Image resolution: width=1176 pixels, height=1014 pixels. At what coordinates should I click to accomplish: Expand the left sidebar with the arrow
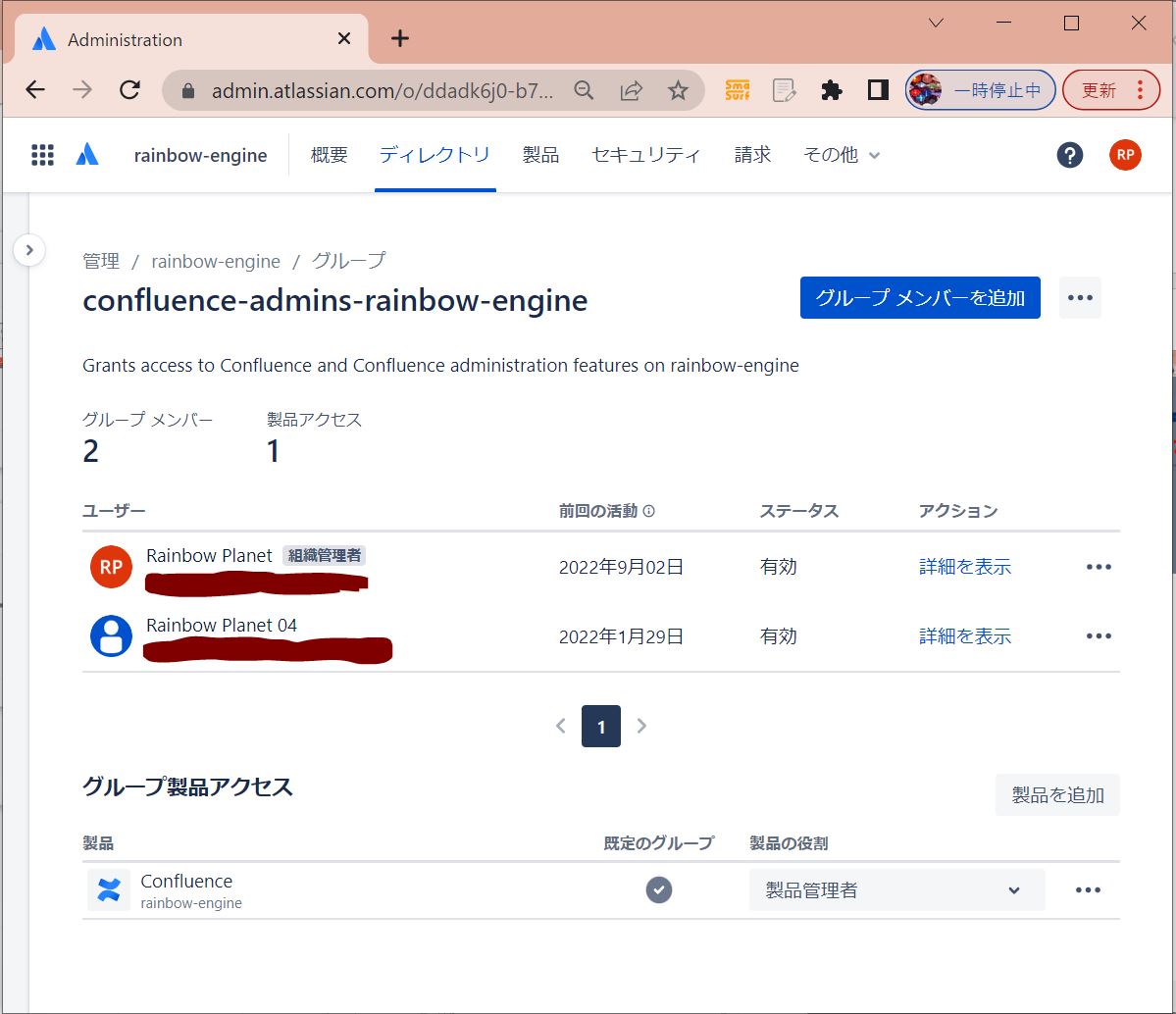coord(29,250)
